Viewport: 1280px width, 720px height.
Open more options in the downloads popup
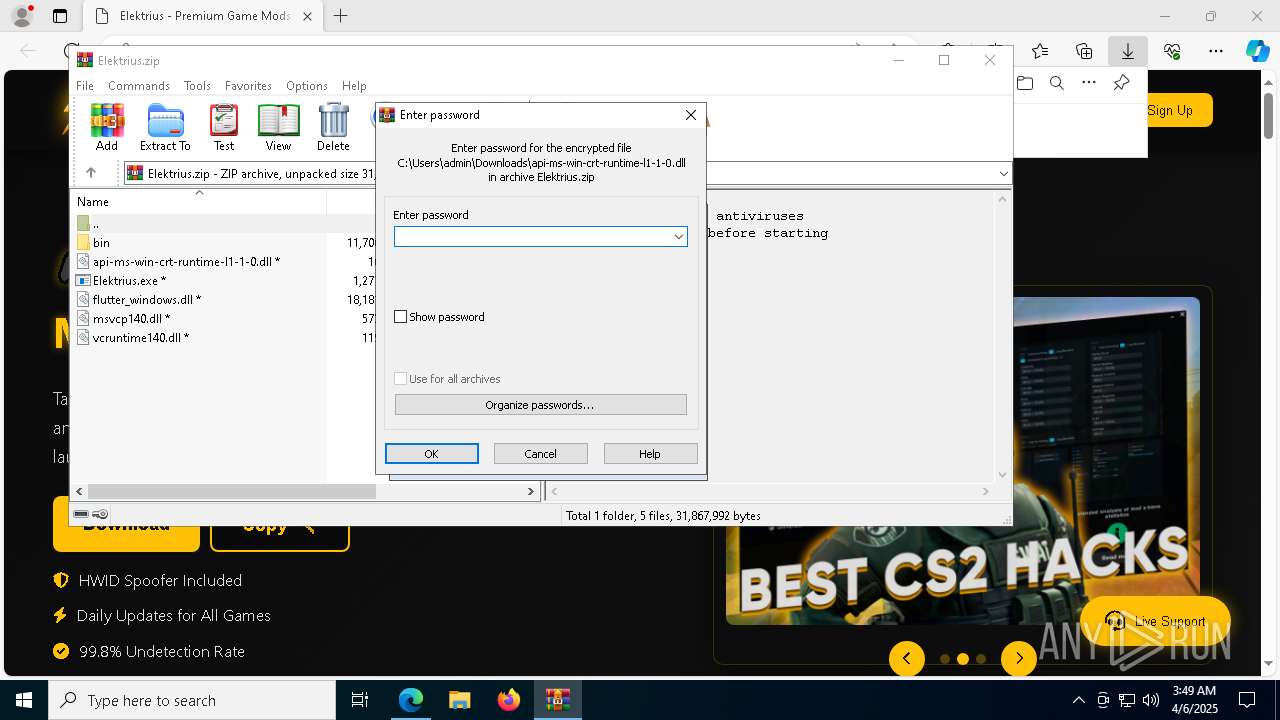[x=1089, y=83]
